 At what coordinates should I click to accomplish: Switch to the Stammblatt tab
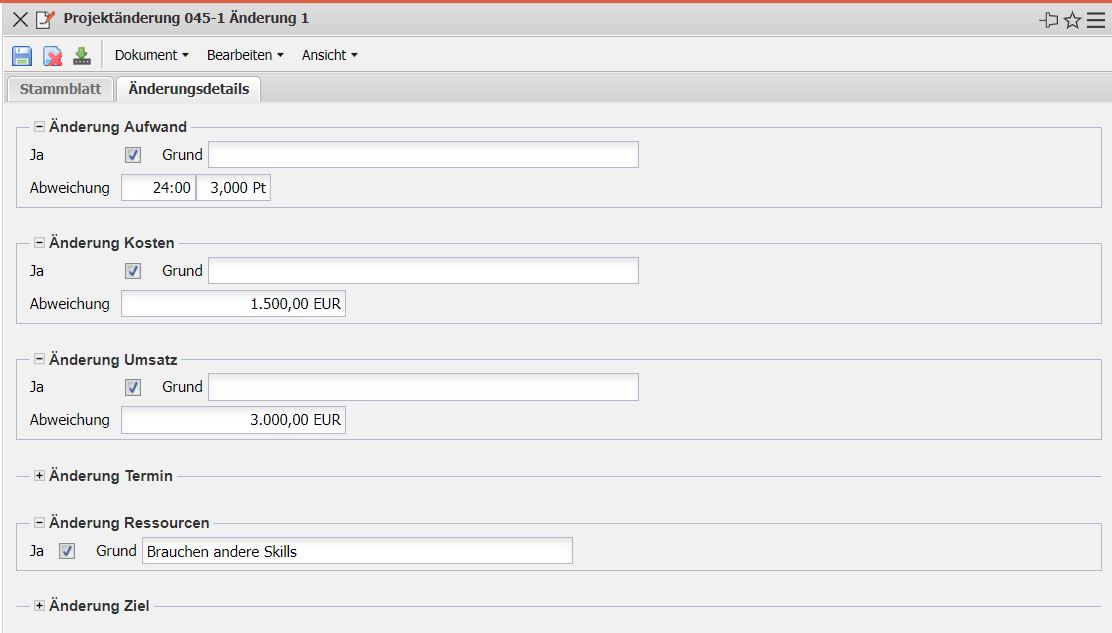click(60, 89)
